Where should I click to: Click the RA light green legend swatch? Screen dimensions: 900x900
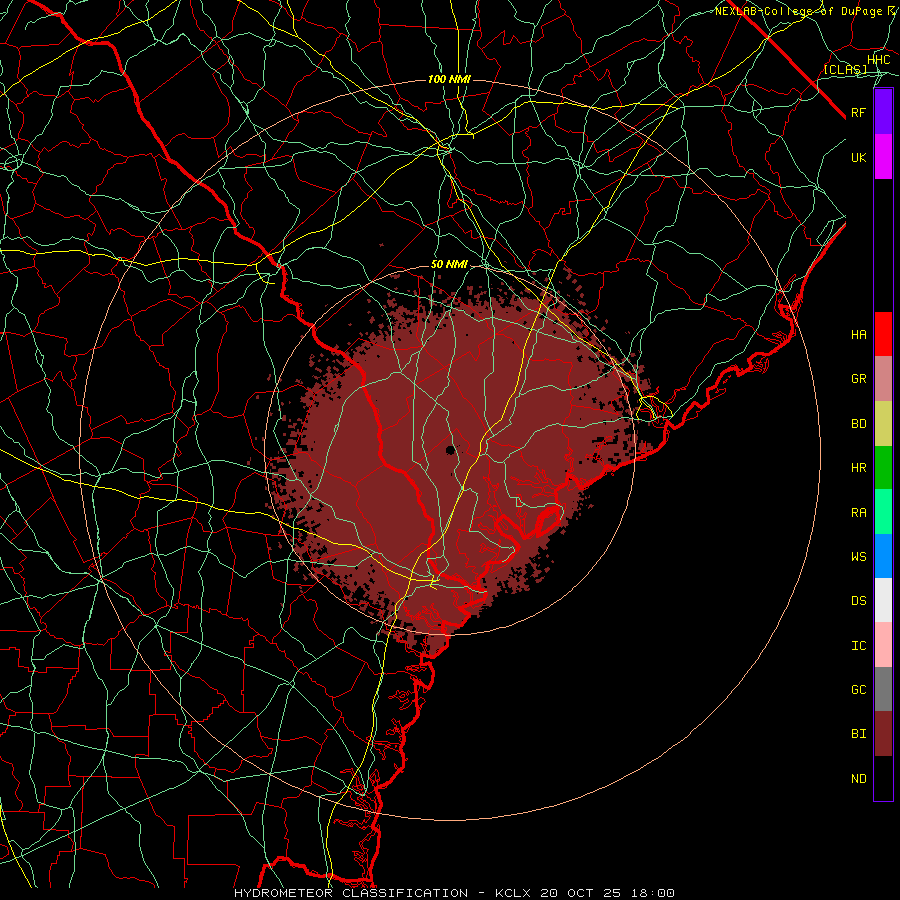pos(883,512)
